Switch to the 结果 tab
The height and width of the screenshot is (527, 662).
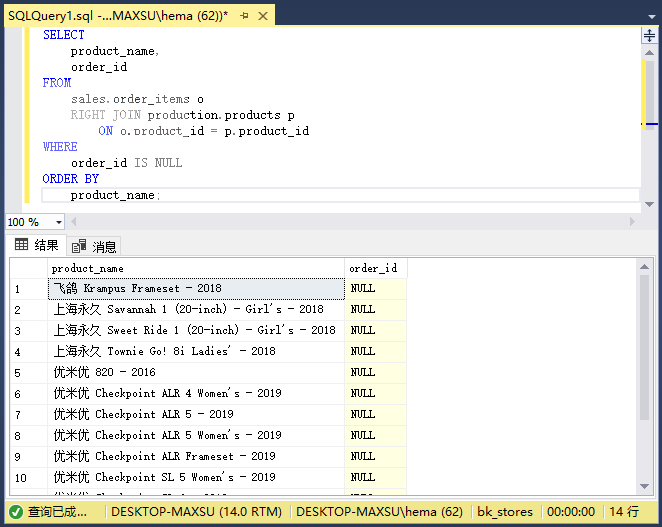(x=36, y=245)
